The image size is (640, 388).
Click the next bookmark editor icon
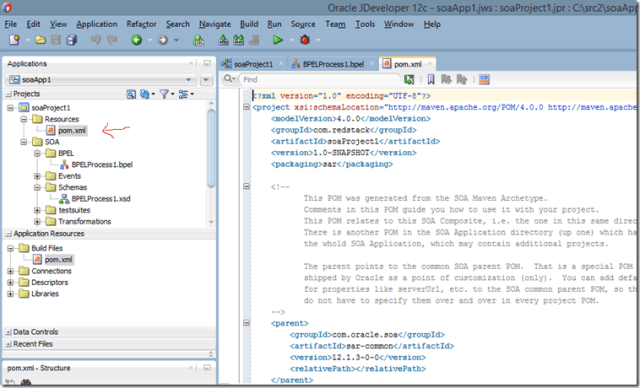[x=446, y=79]
